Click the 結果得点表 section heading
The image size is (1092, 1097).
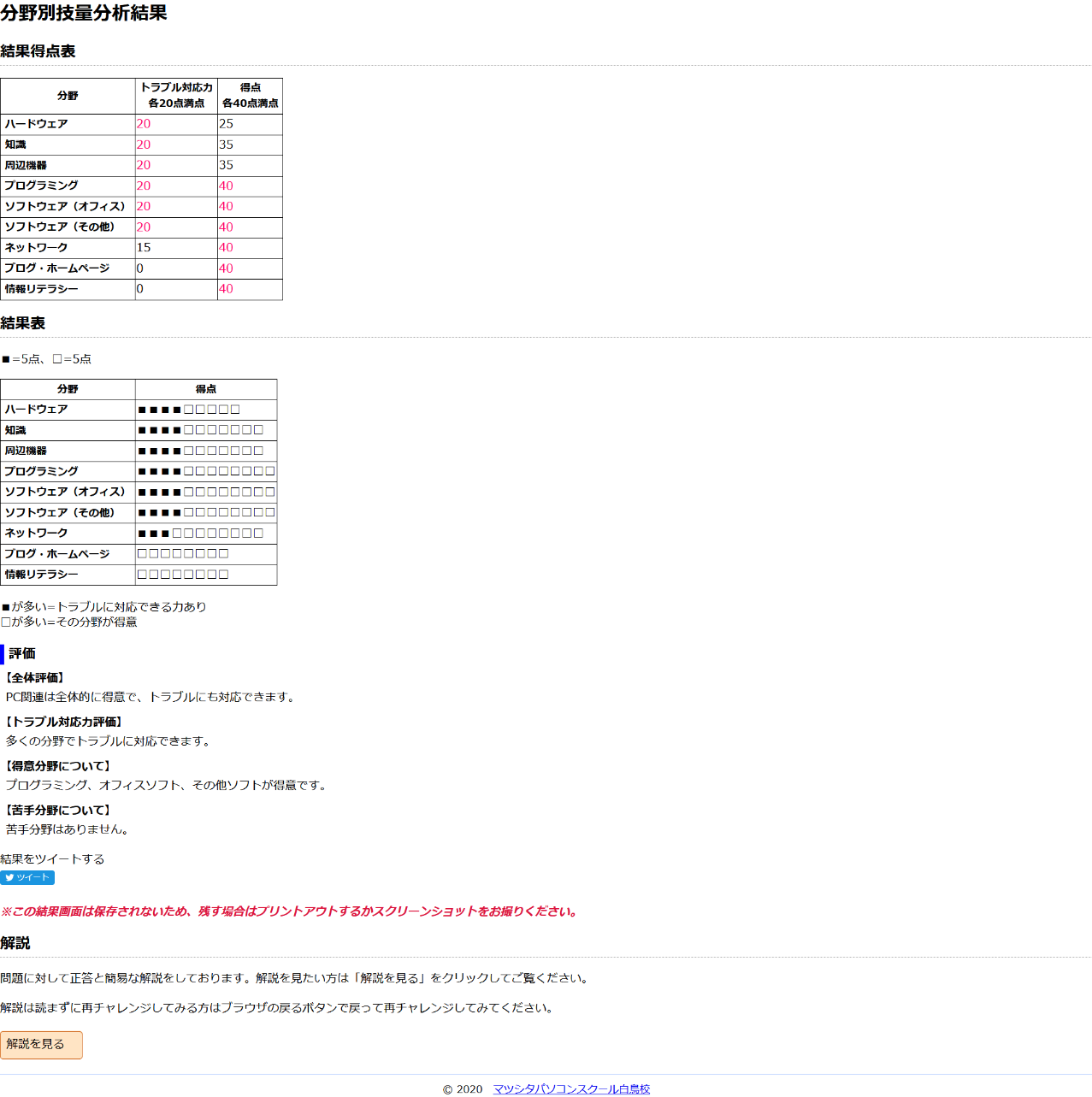pyautogui.click(x=38, y=51)
